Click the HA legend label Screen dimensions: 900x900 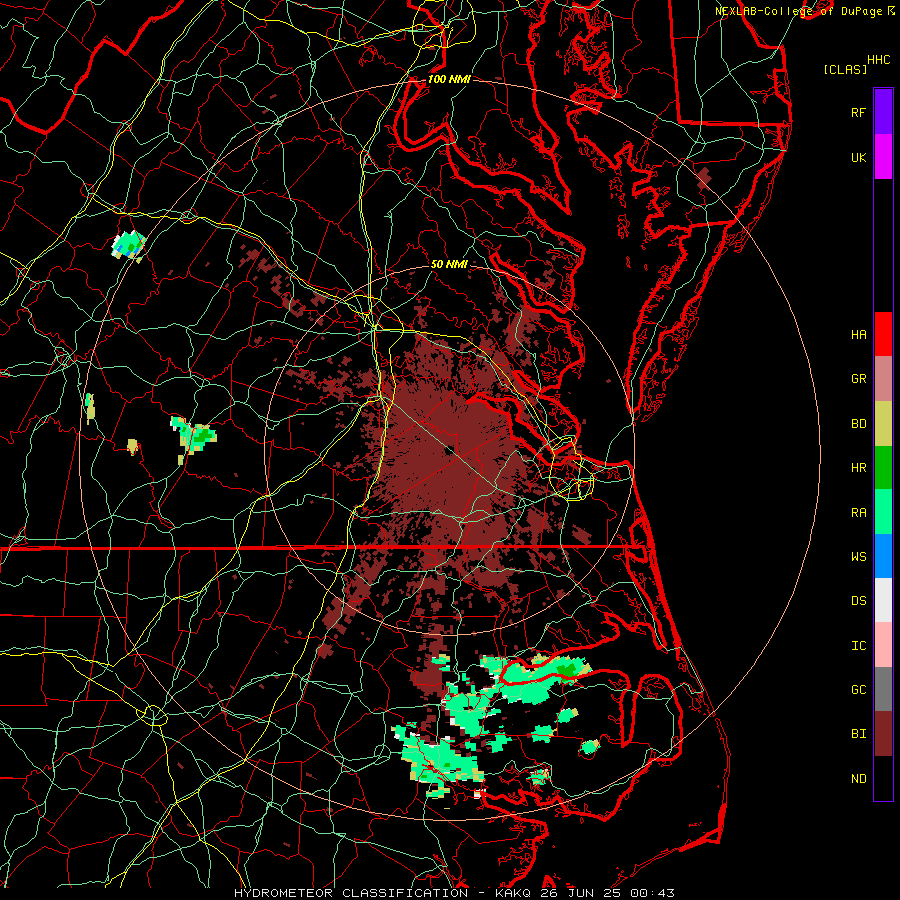pyautogui.click(x=858, y=335)
